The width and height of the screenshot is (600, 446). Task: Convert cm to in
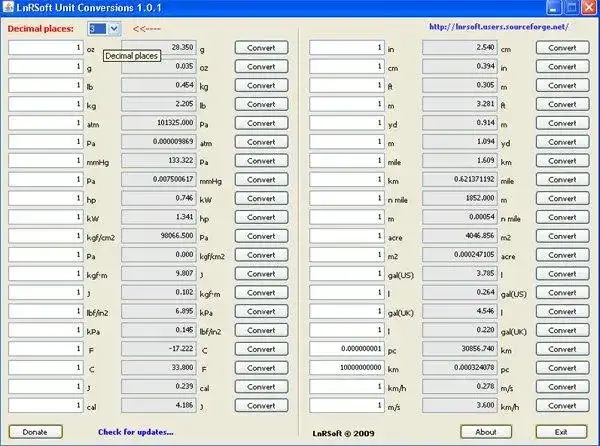pyautogui.click(x=562, y=67)
